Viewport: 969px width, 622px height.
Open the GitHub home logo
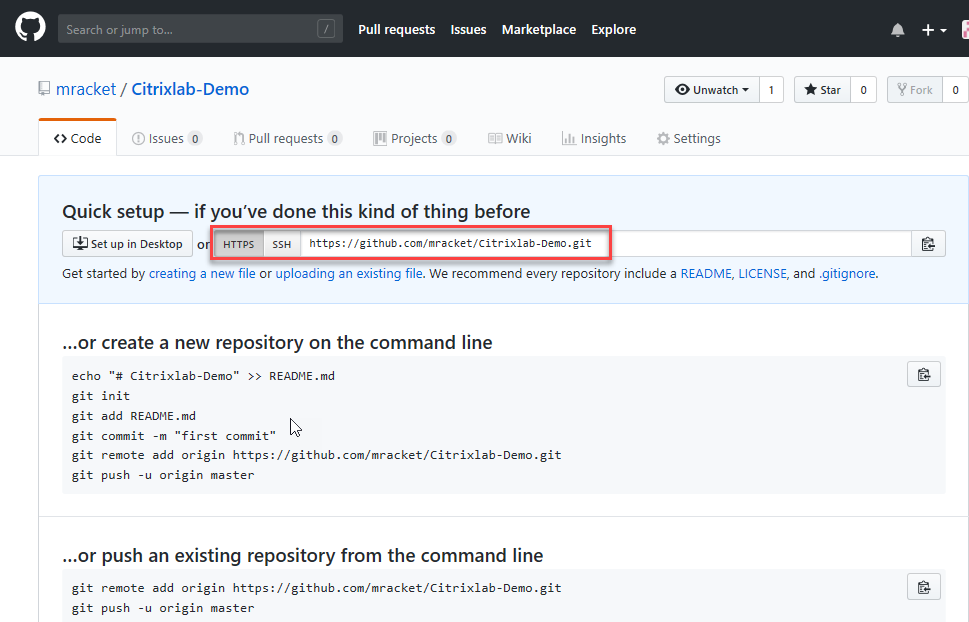tap(30, 28)
